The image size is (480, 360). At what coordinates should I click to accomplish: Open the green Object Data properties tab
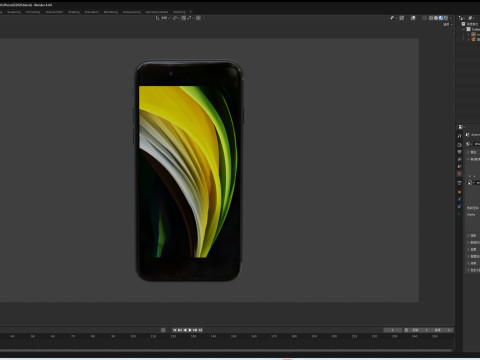(459, 214)
